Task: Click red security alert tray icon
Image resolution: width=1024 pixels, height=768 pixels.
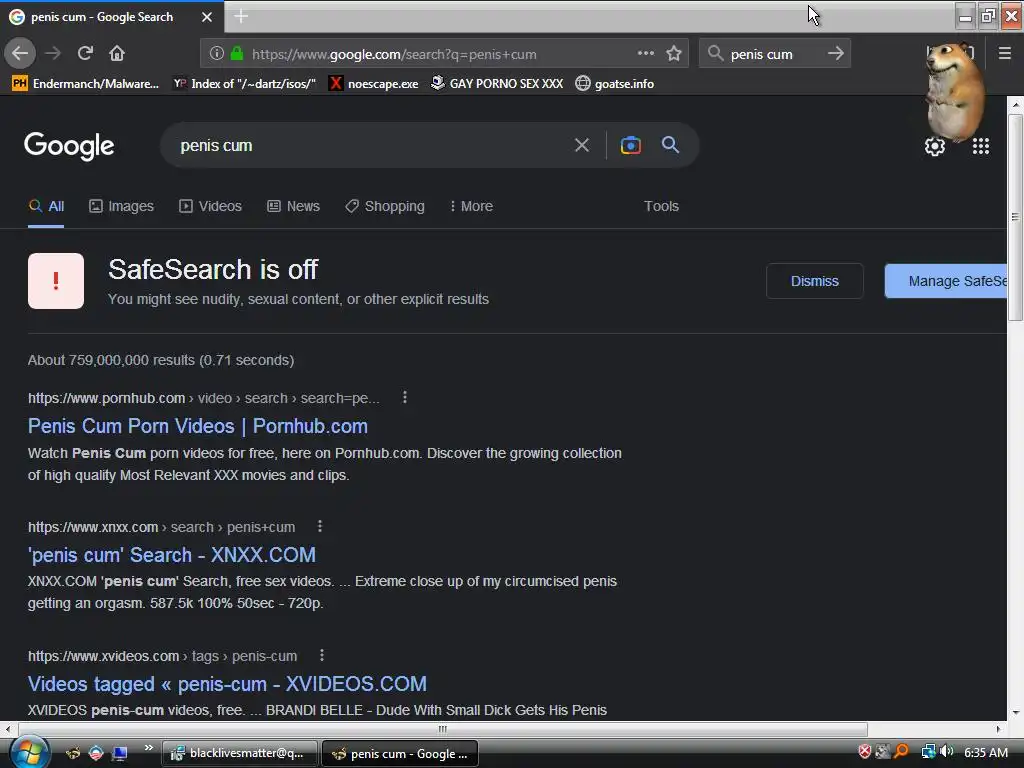Action: 865,752
